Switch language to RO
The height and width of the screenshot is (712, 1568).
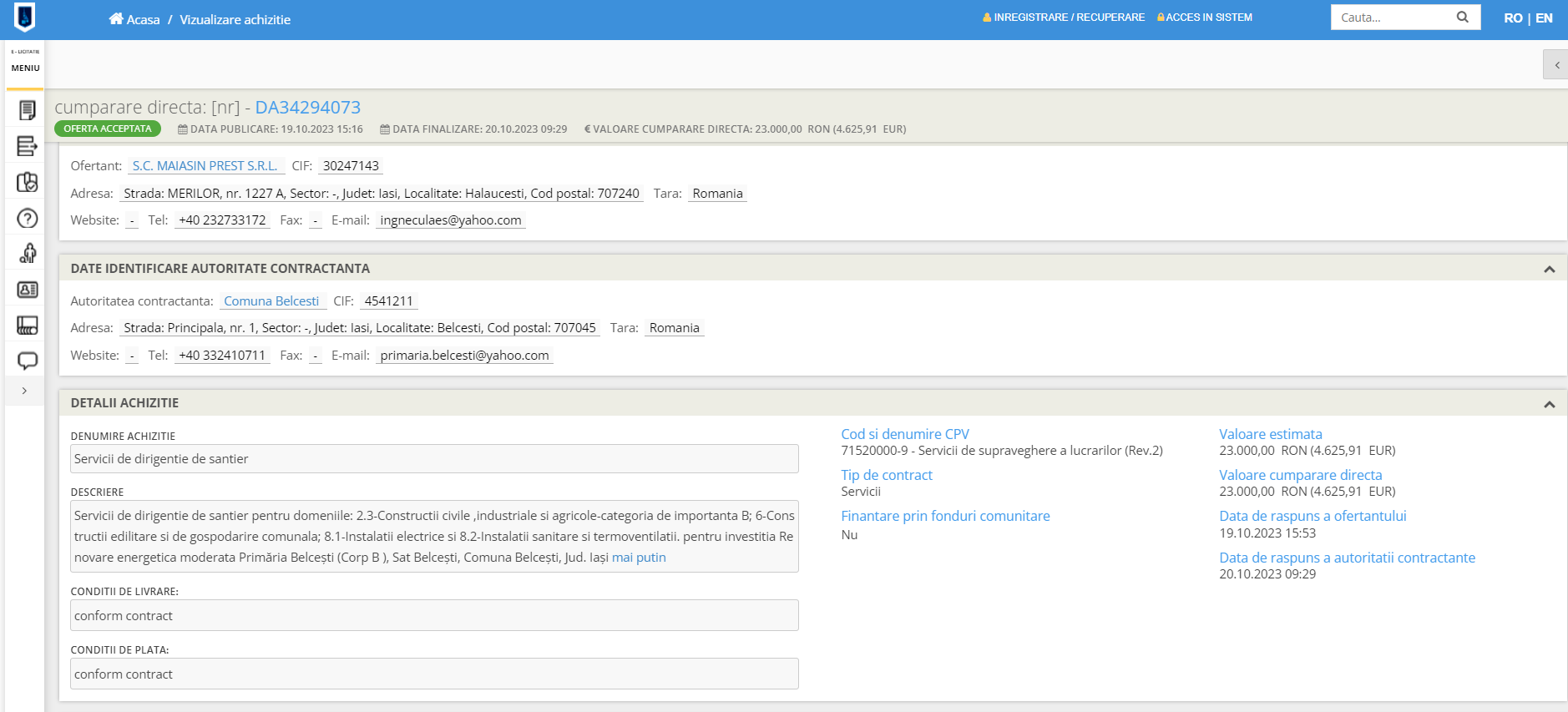[1512, 18]
